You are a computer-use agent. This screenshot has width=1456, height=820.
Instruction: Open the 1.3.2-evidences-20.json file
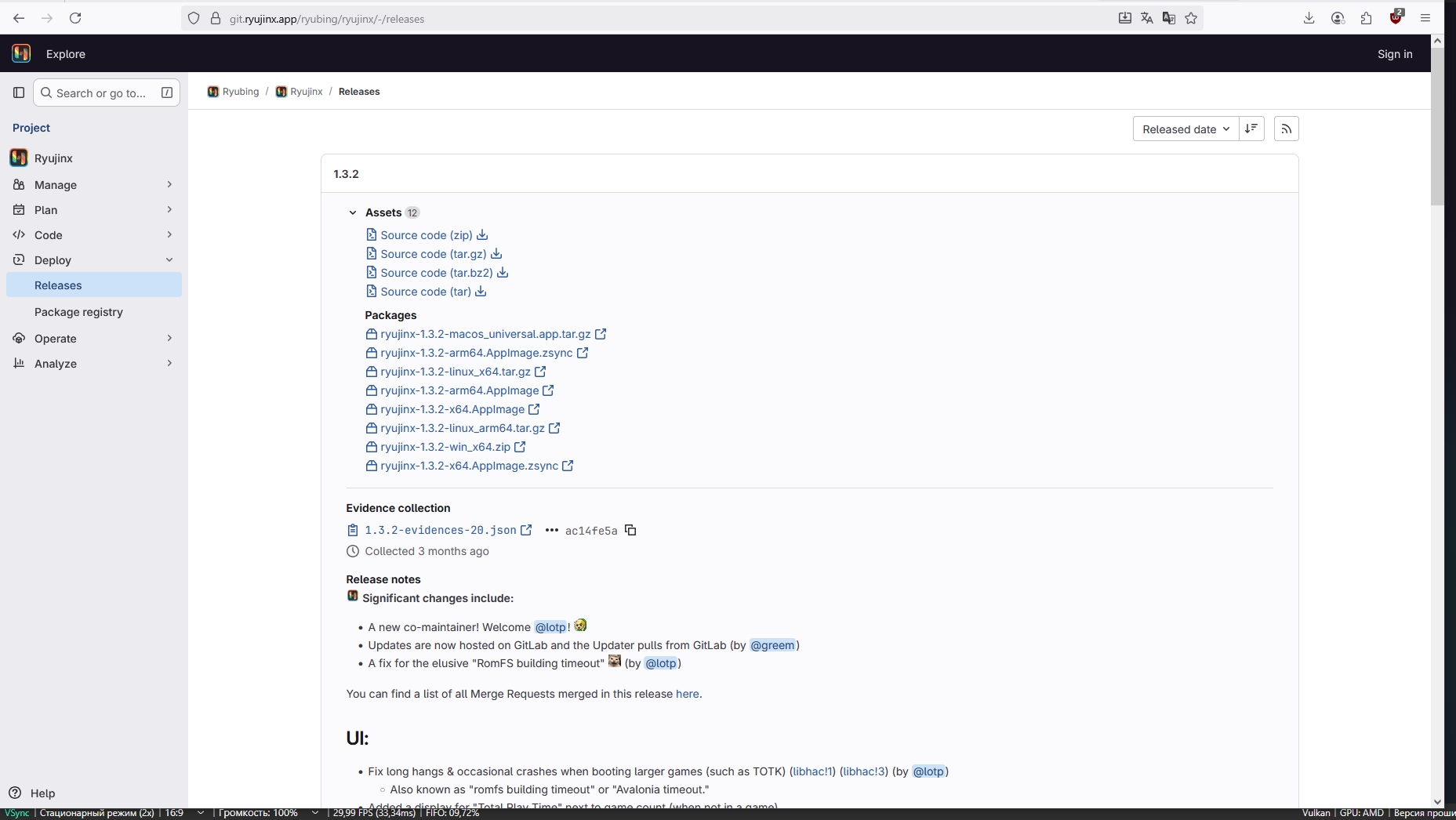(441, 531)
